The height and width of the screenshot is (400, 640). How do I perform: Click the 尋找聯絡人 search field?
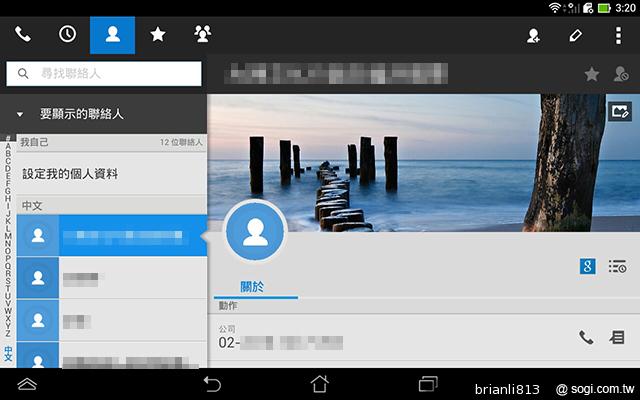104,74
